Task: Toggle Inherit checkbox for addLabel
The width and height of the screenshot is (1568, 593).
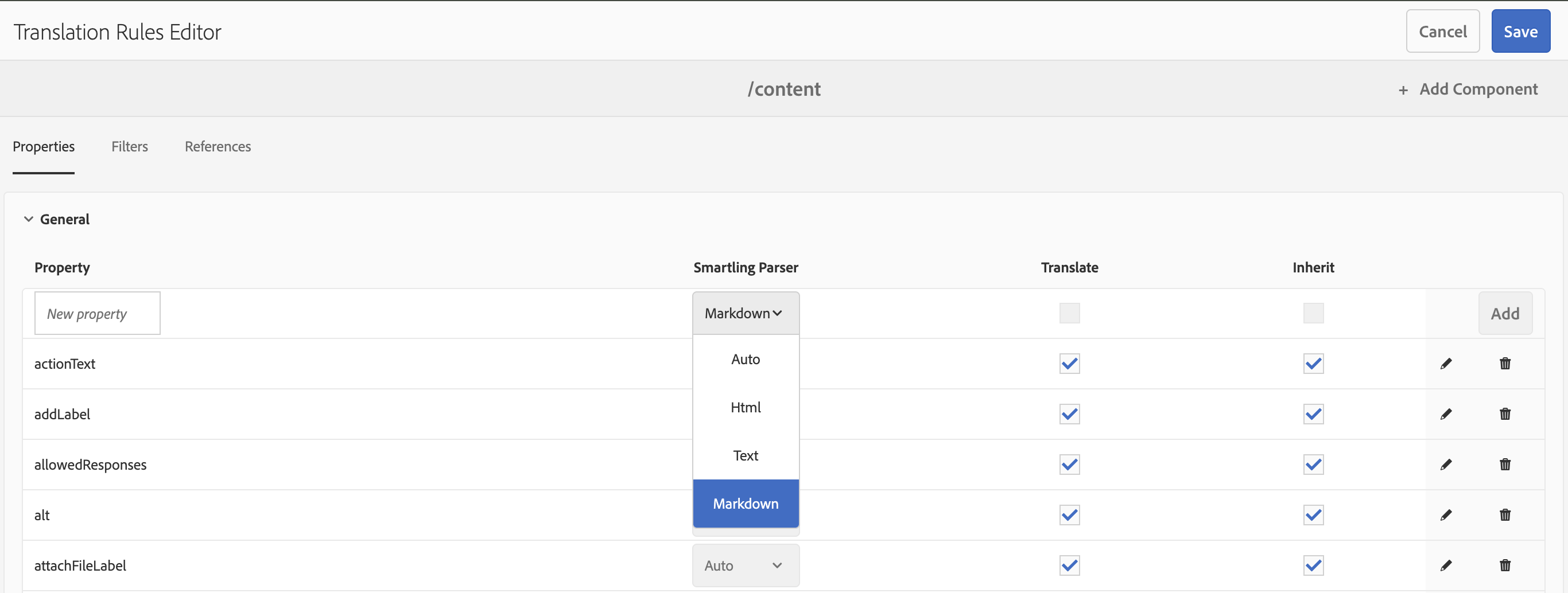Action: [1313, 414]
